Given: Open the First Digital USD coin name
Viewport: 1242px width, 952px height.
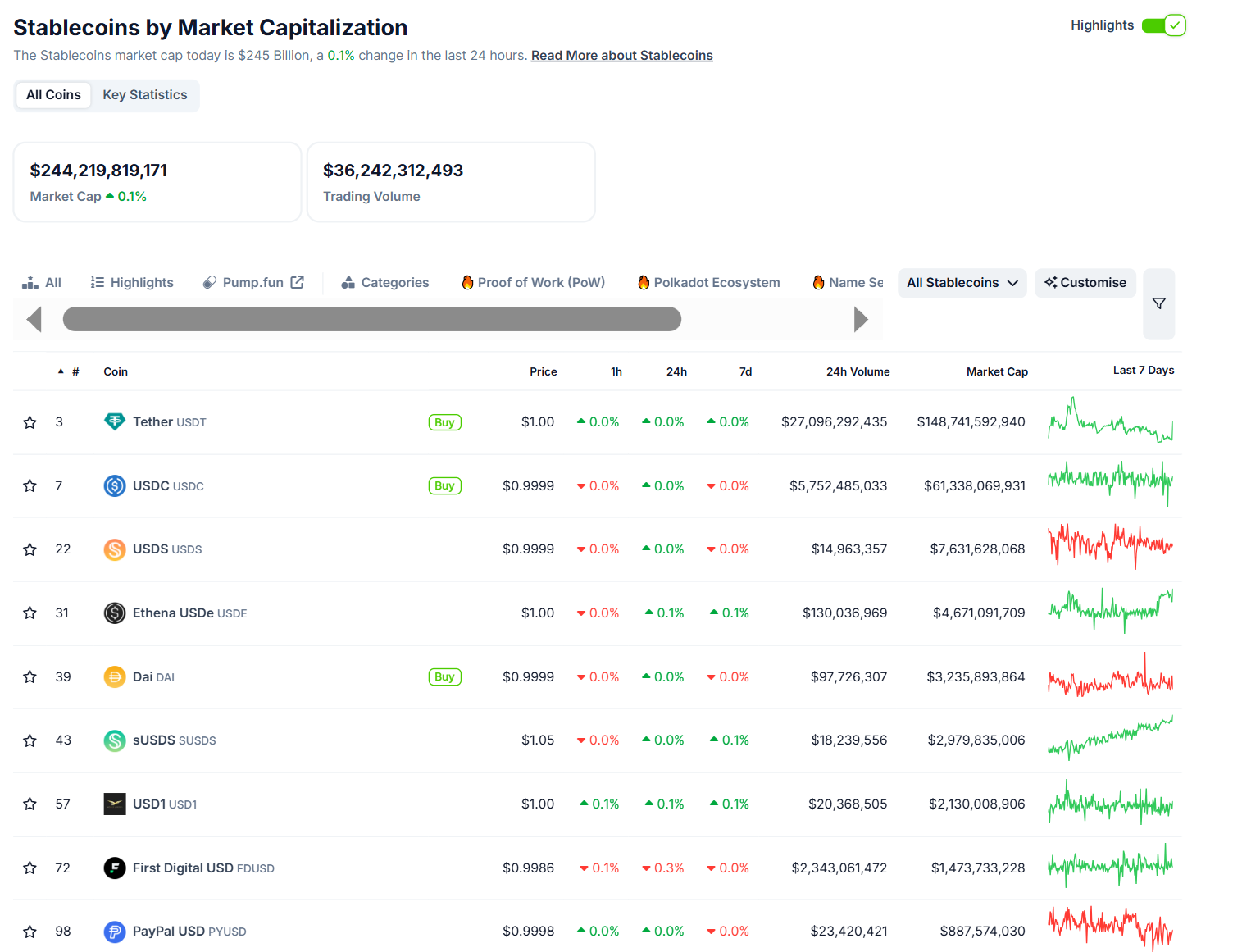Looking at the screenshot, I should (x=183, y=868).
